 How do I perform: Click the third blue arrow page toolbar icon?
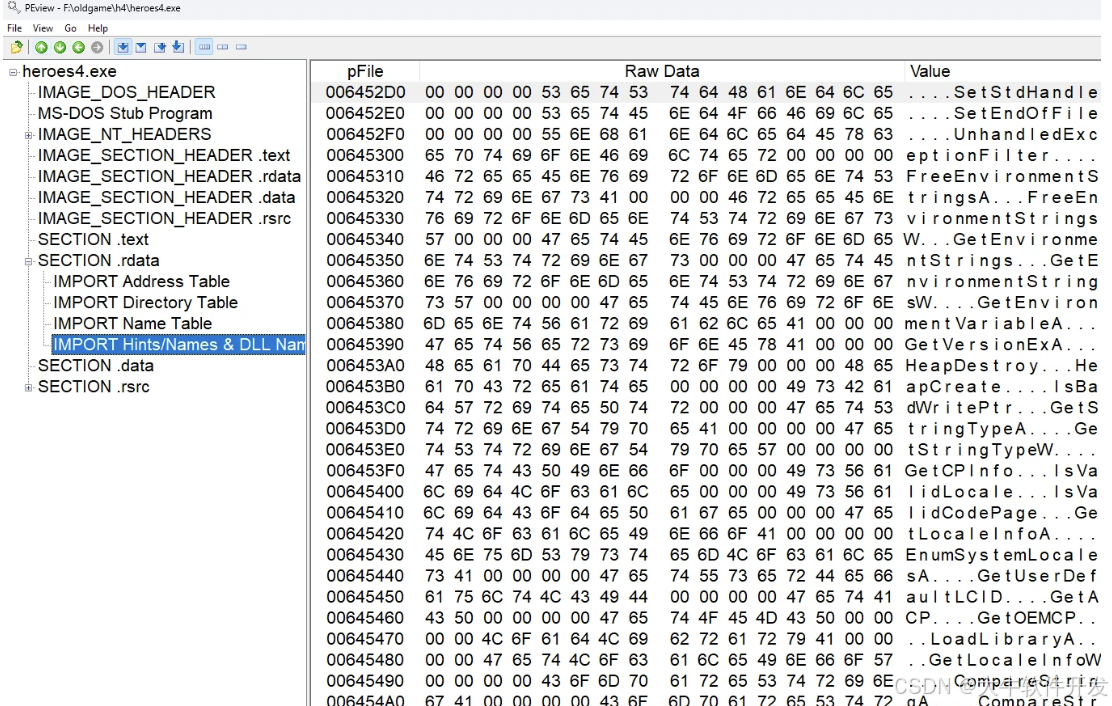click(160, 47)
